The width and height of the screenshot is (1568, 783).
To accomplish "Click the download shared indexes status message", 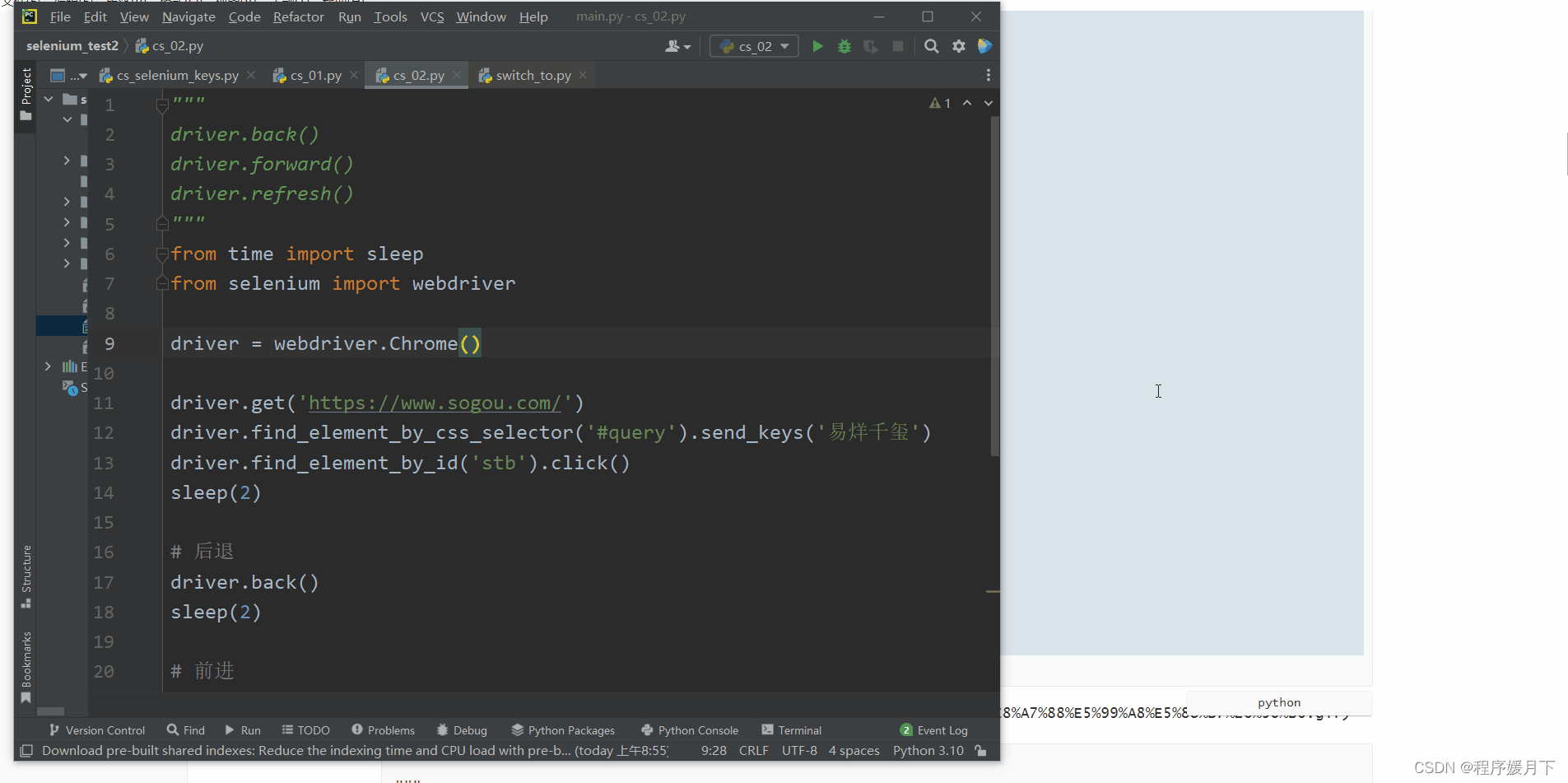I will tap(355, 751).
